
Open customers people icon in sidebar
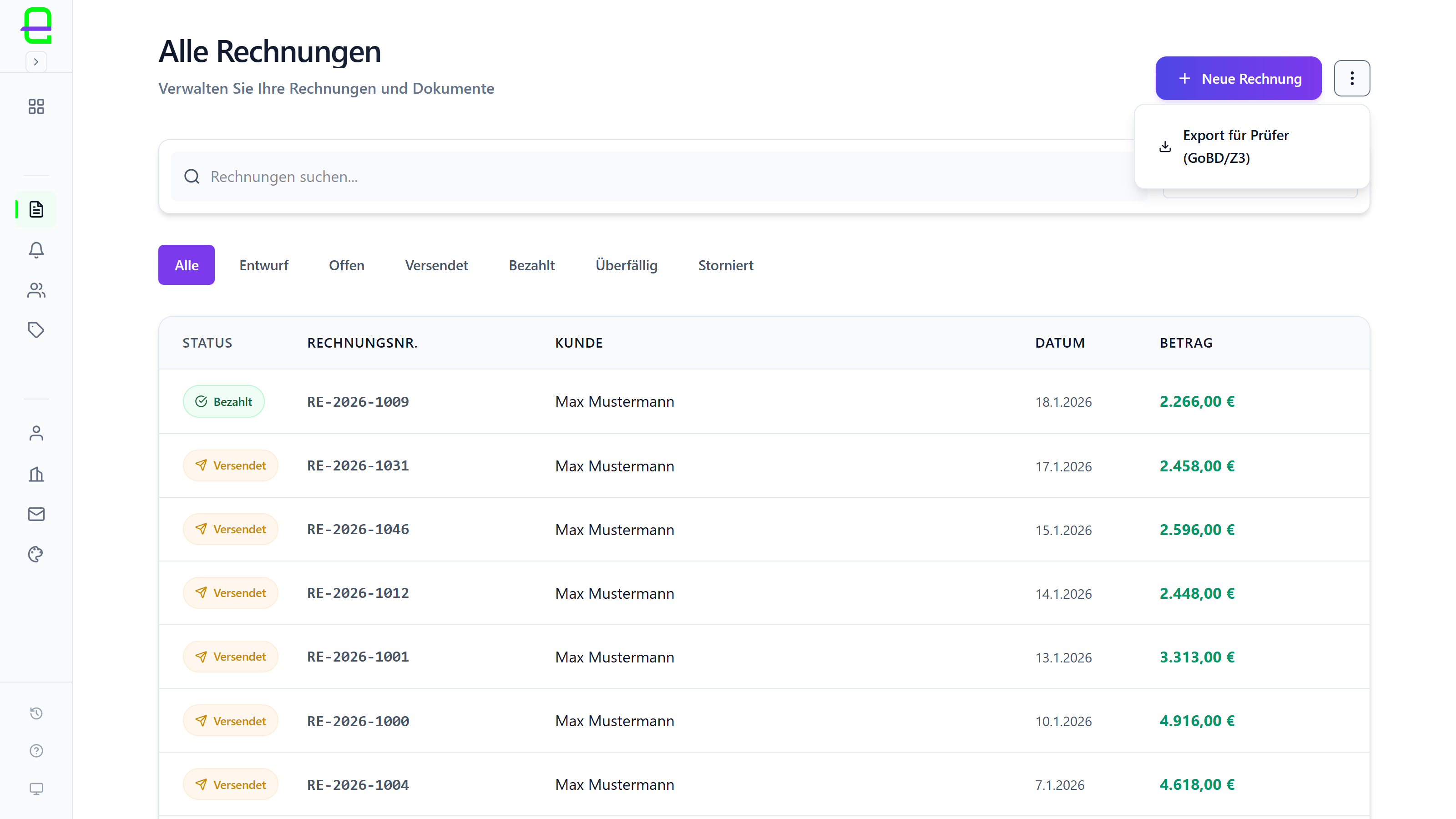point(36,290)
